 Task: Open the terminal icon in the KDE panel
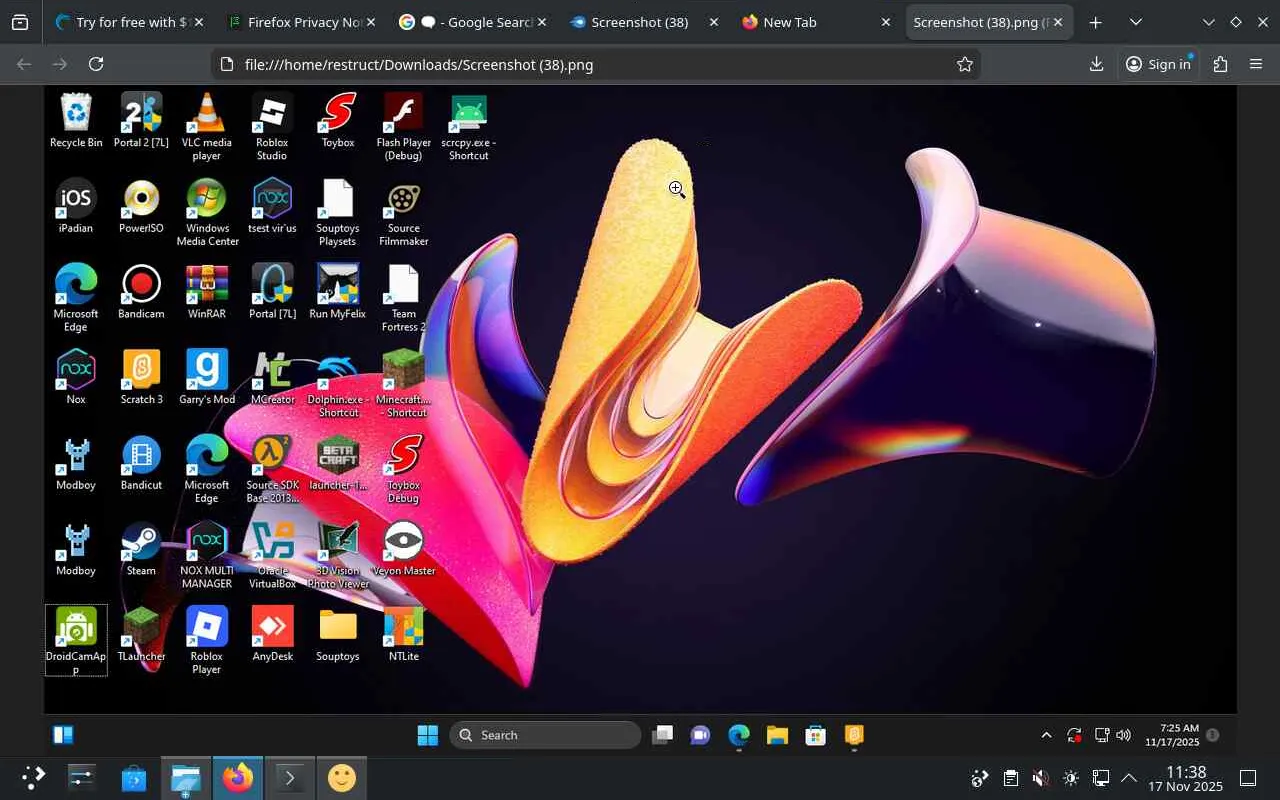tap(289, 777)
